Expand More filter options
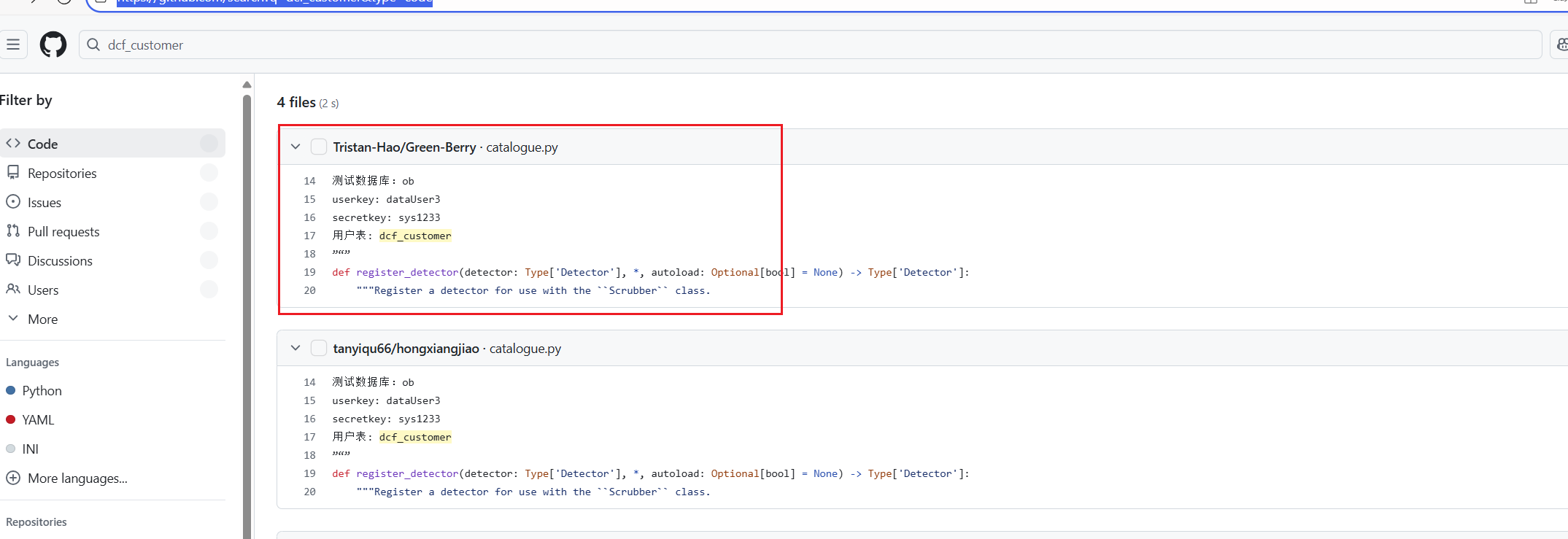 [x=42, y=319]
